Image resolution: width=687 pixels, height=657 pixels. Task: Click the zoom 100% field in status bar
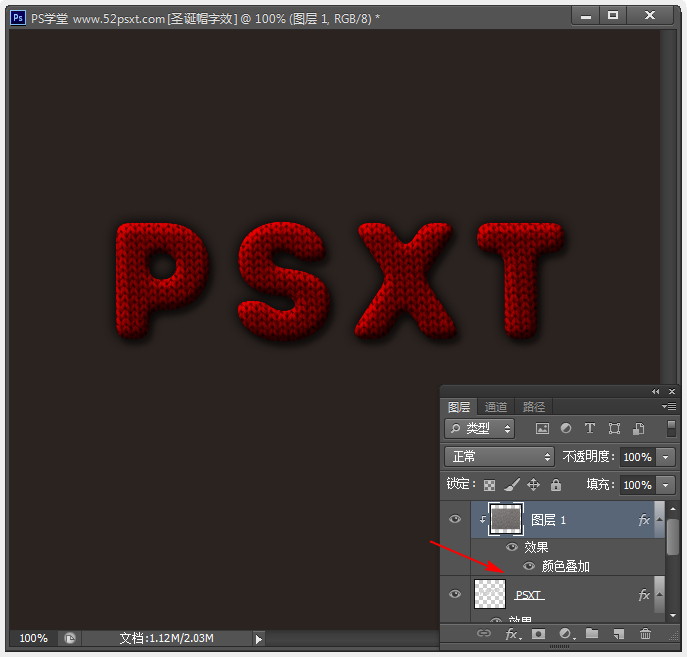(x=33, y=638)
